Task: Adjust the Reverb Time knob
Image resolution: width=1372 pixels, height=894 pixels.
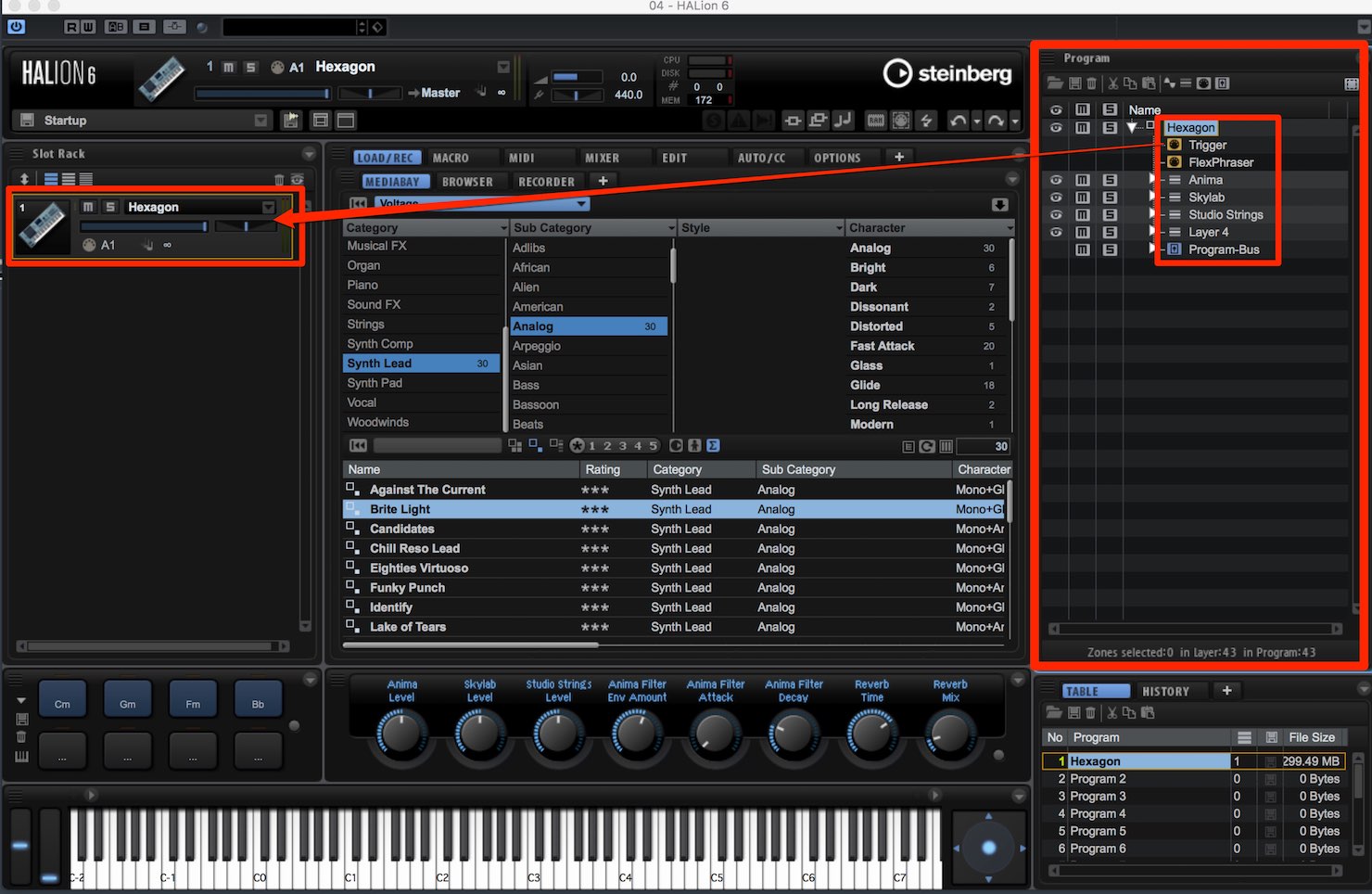Action: point(871,734)
